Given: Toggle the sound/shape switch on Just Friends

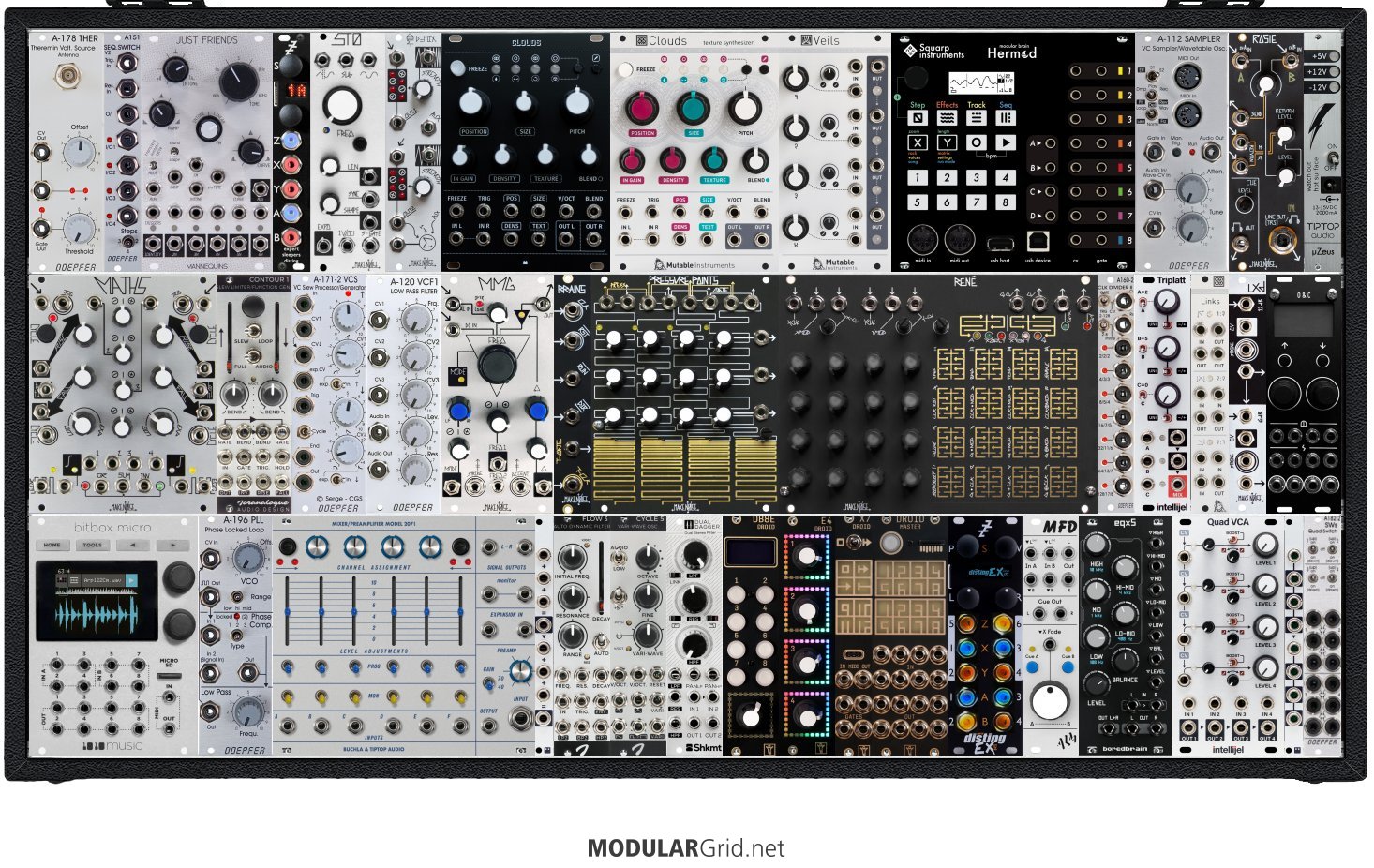Looking at the screenshot, I should pyautogui.click(x=174, y=151).
